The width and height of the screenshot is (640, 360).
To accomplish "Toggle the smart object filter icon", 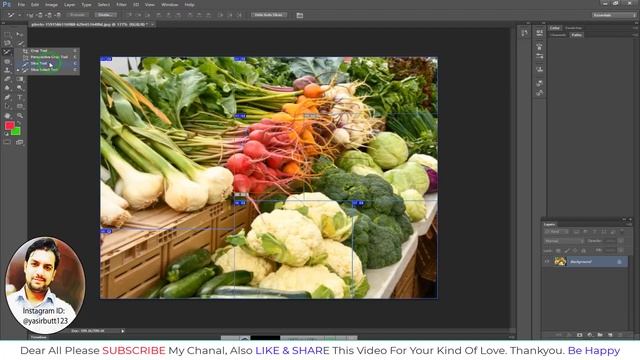I will pos(613,232).
